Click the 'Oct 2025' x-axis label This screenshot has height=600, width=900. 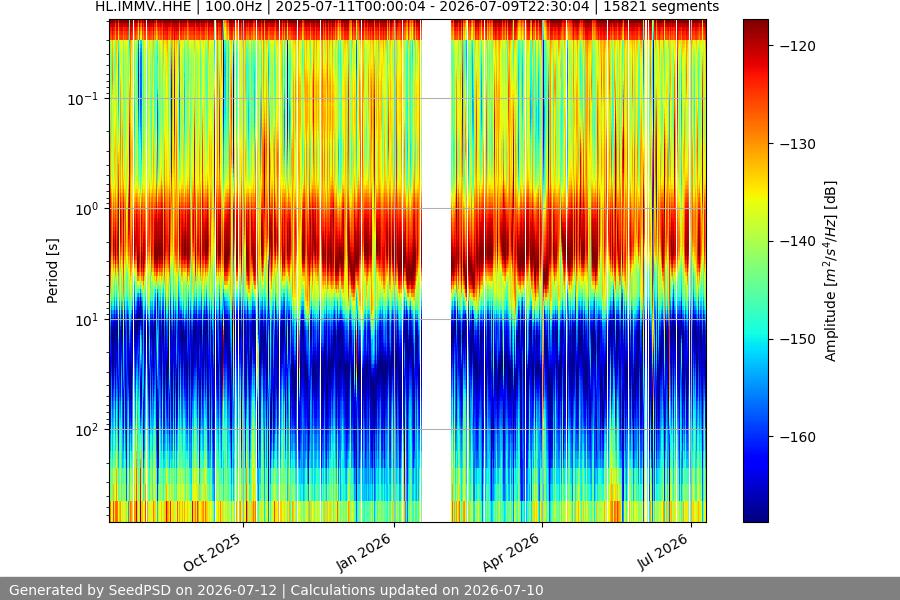(212, 553)
